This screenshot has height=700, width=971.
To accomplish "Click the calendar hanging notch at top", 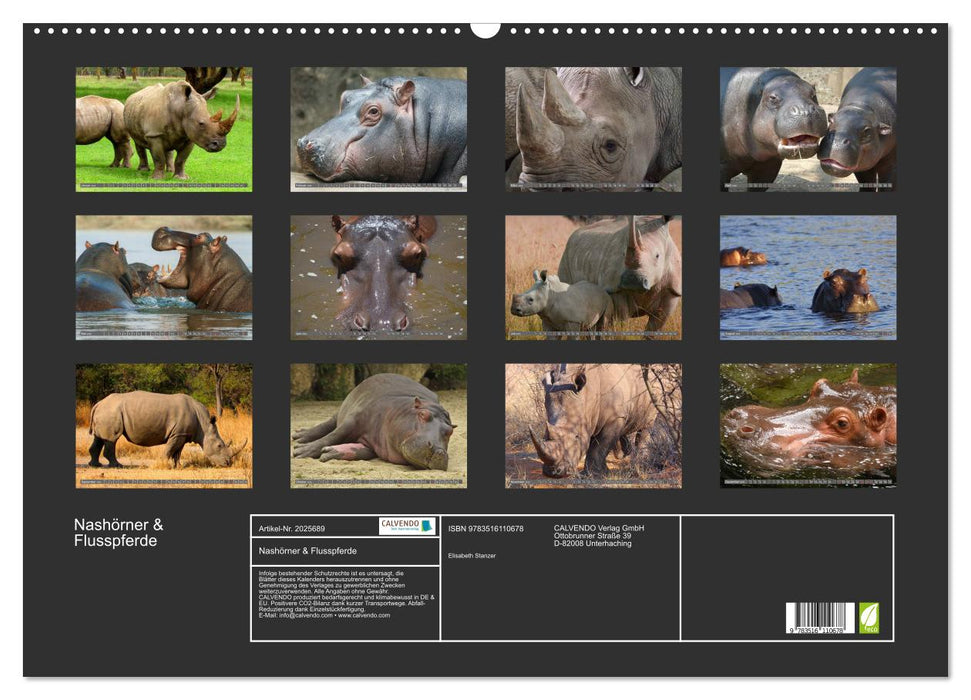I will pos(485,29).
